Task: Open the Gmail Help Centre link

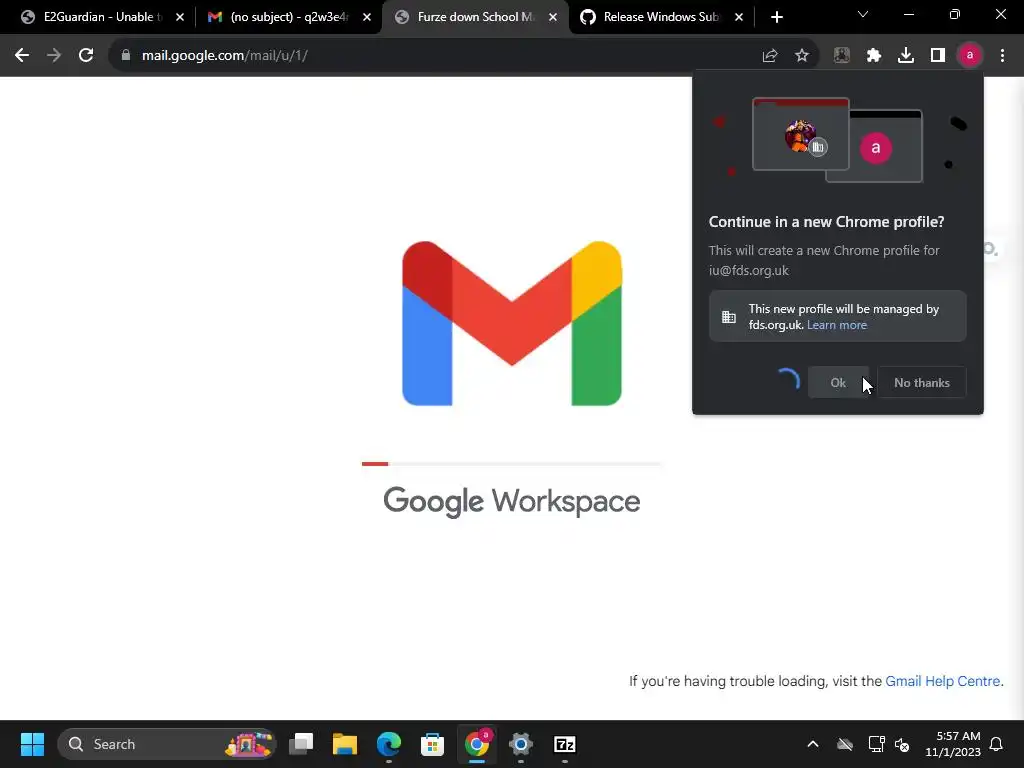Action: point(942,681)
